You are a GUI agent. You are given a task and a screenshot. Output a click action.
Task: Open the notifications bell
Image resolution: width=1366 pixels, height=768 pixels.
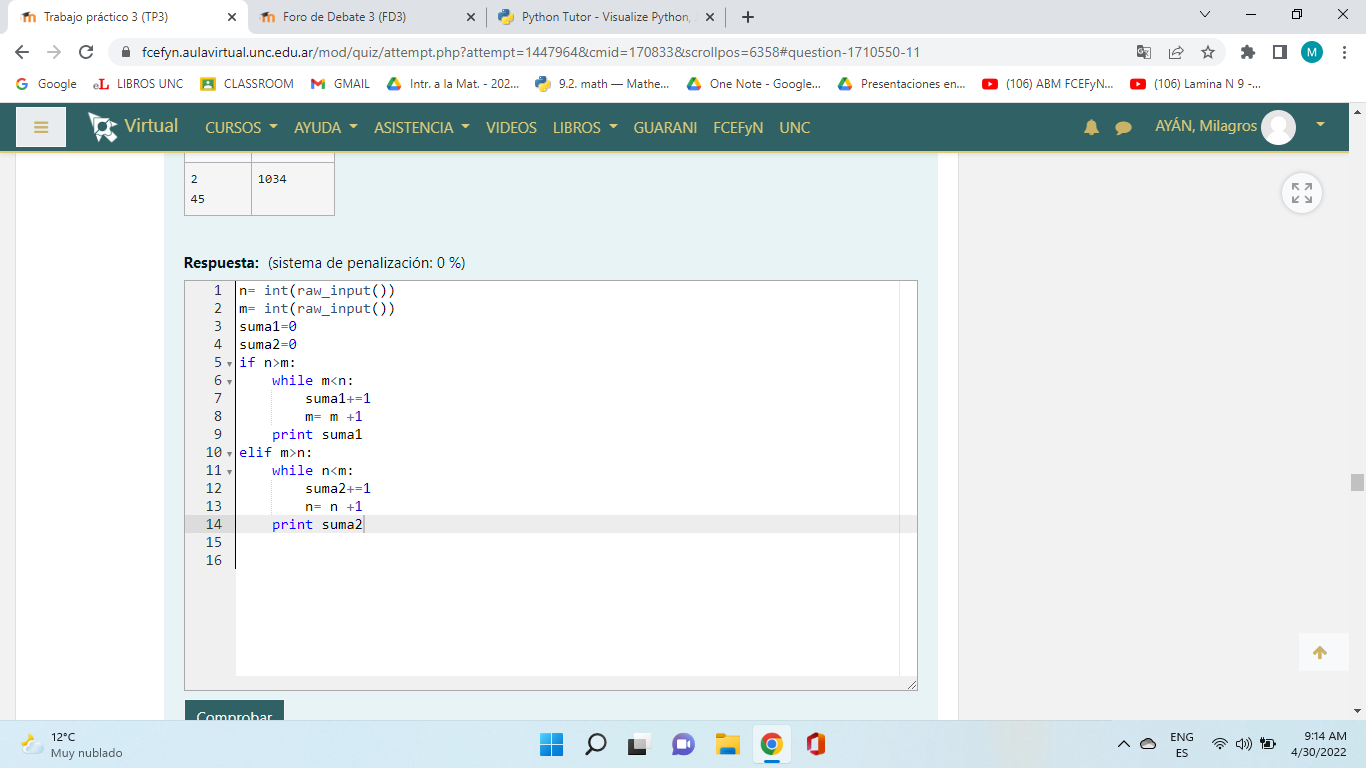tap(1091, 128)
